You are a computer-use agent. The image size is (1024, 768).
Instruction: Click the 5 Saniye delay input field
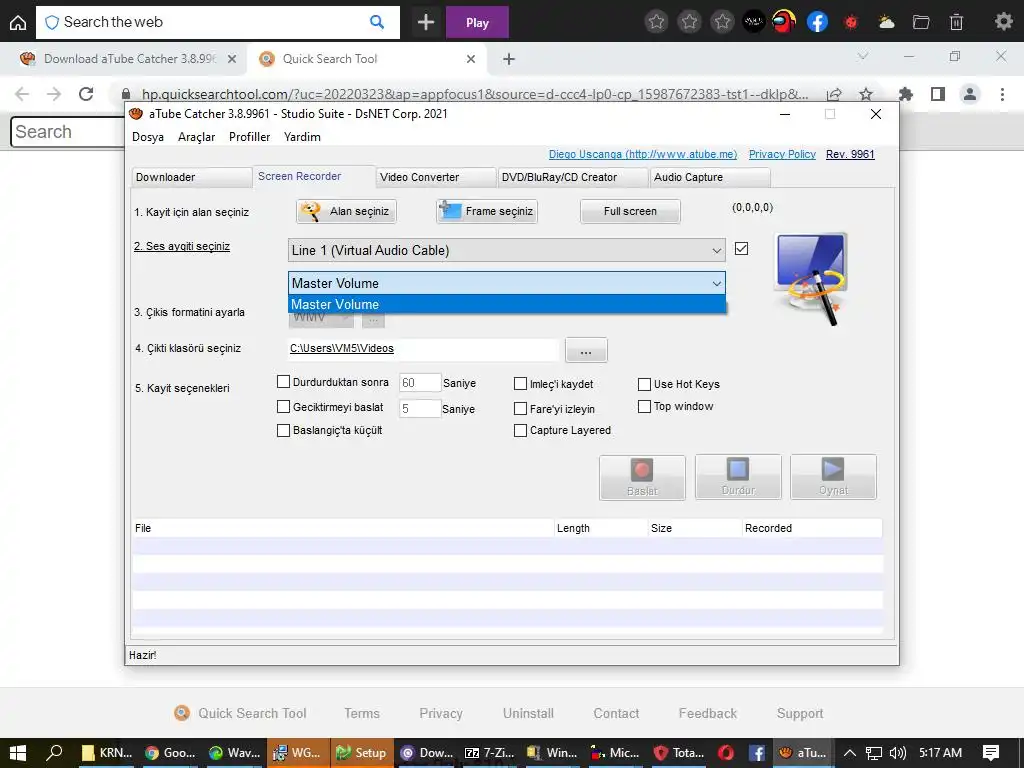tap(419, 409)
